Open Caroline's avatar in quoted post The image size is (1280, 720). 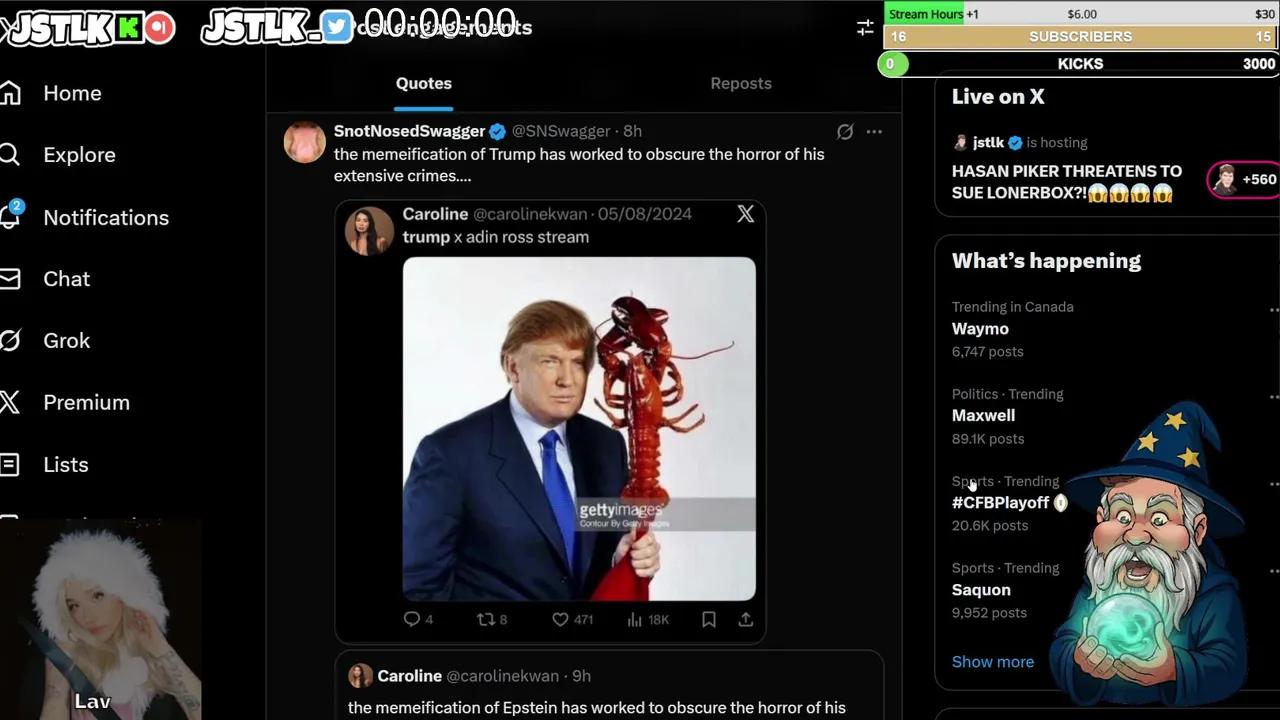369,231
